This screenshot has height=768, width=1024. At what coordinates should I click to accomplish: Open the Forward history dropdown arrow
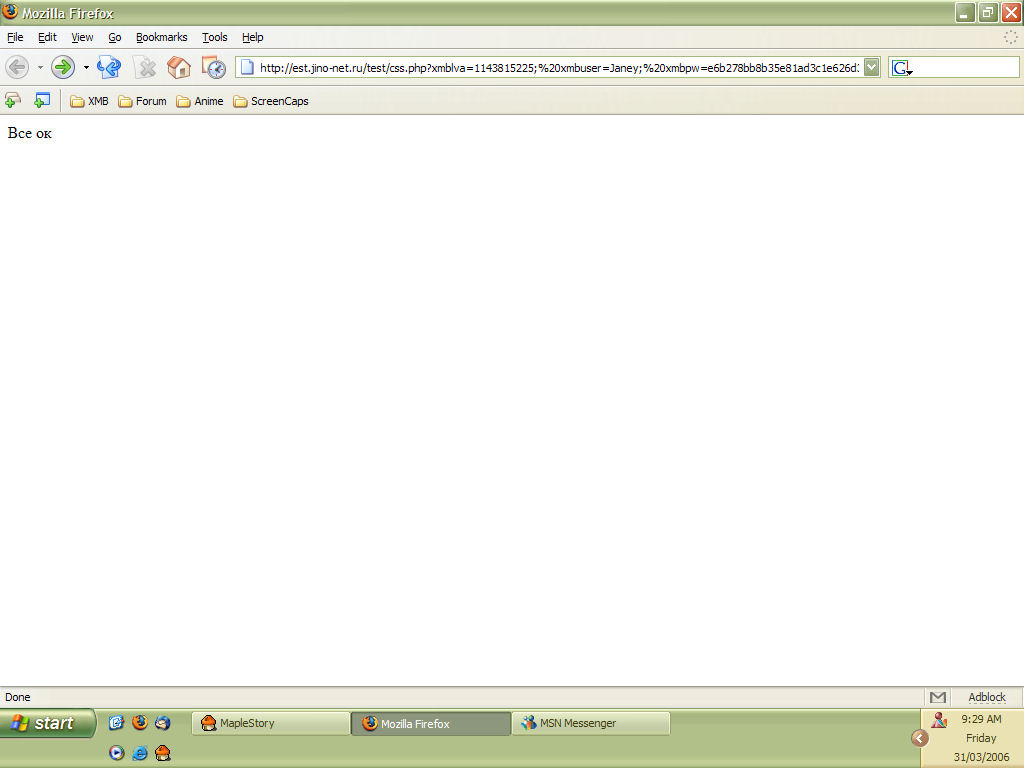tap(86, 67)
